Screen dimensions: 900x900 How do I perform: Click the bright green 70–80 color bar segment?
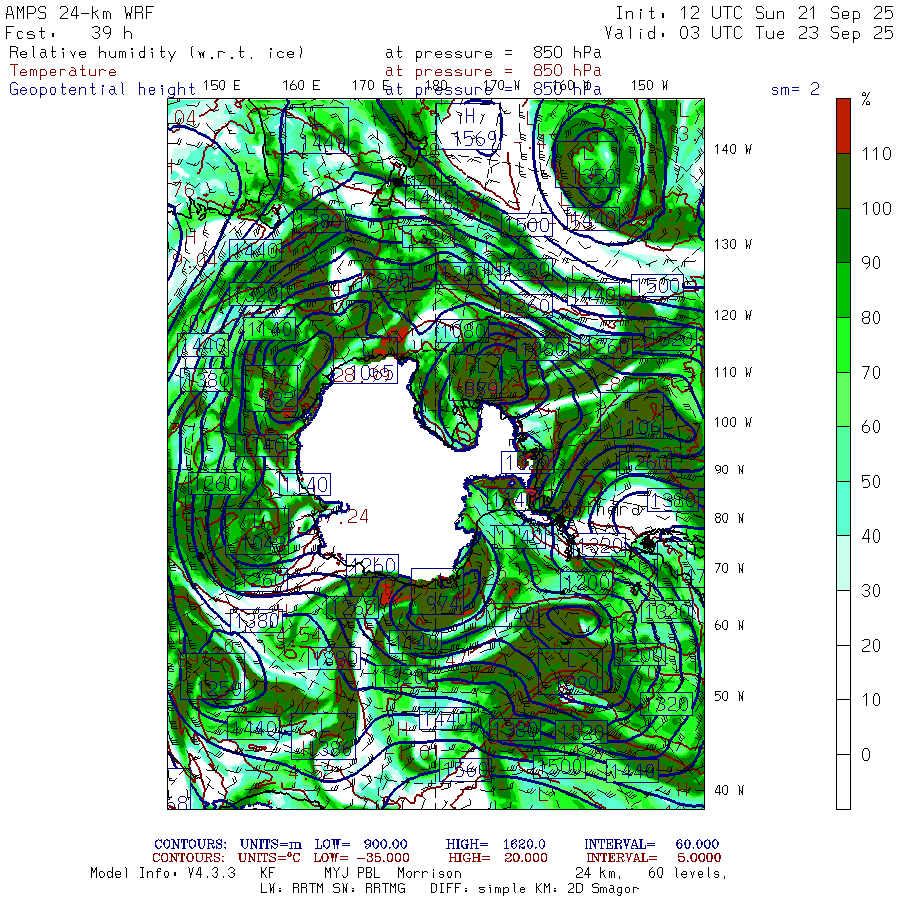point(843,344)
